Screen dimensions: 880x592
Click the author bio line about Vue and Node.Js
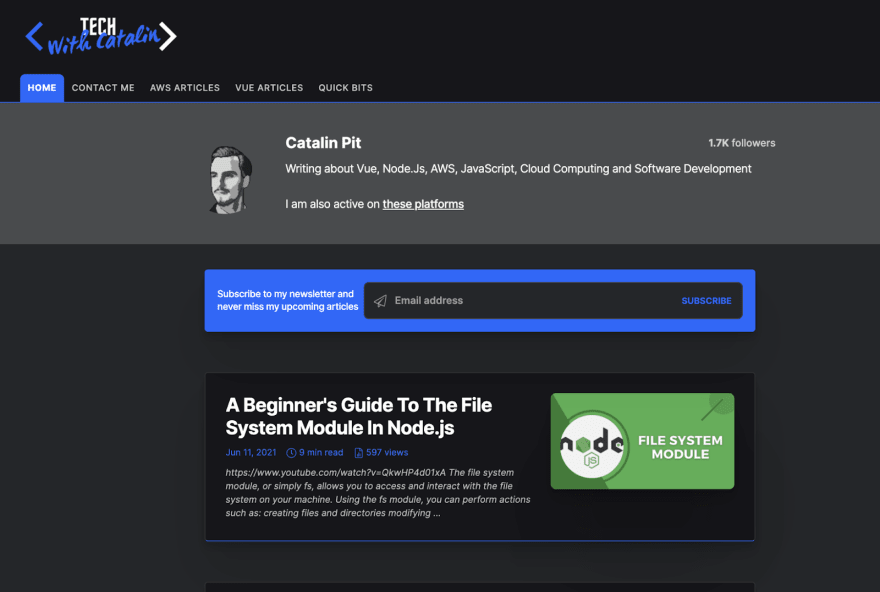(x=518, y=169)
